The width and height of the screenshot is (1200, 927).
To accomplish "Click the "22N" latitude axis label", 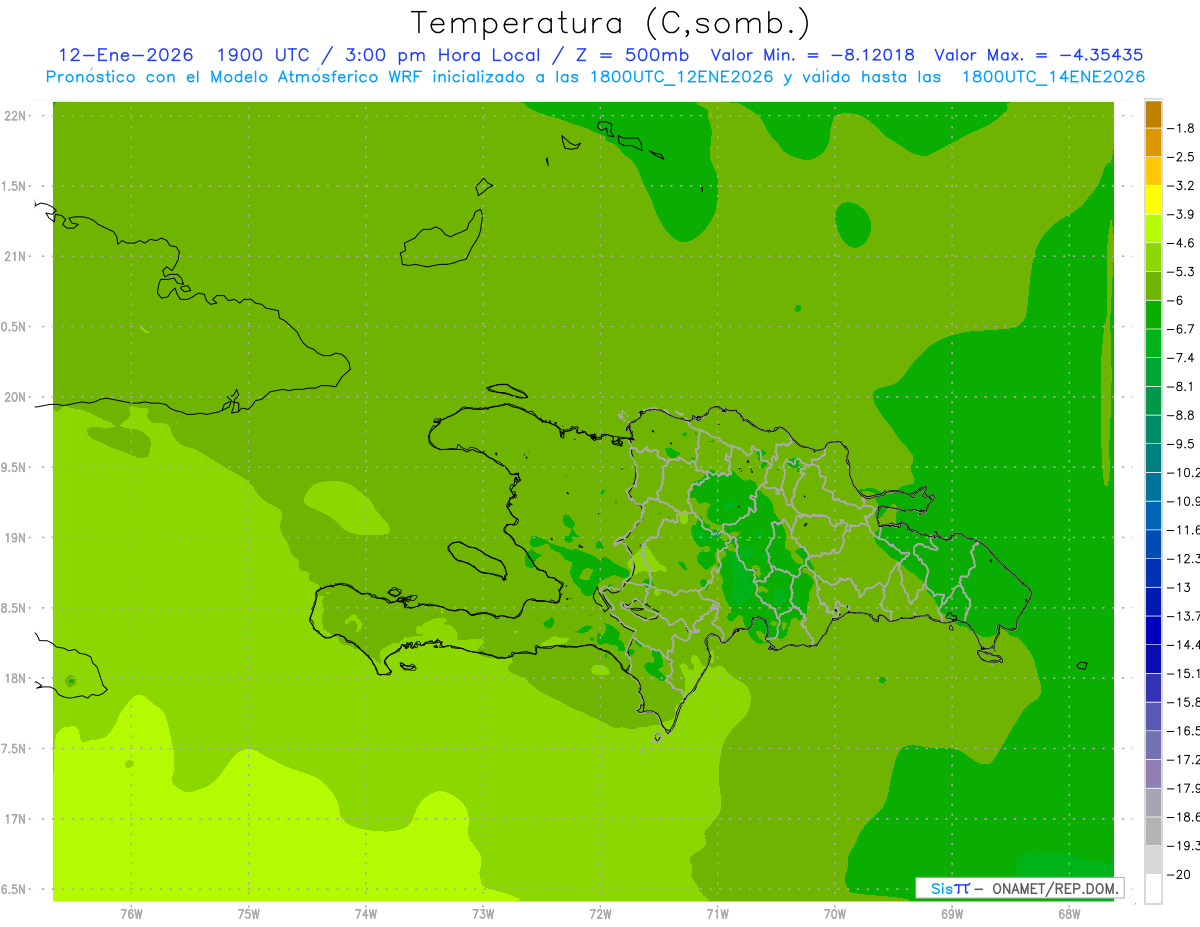I will tap(15, 116).
